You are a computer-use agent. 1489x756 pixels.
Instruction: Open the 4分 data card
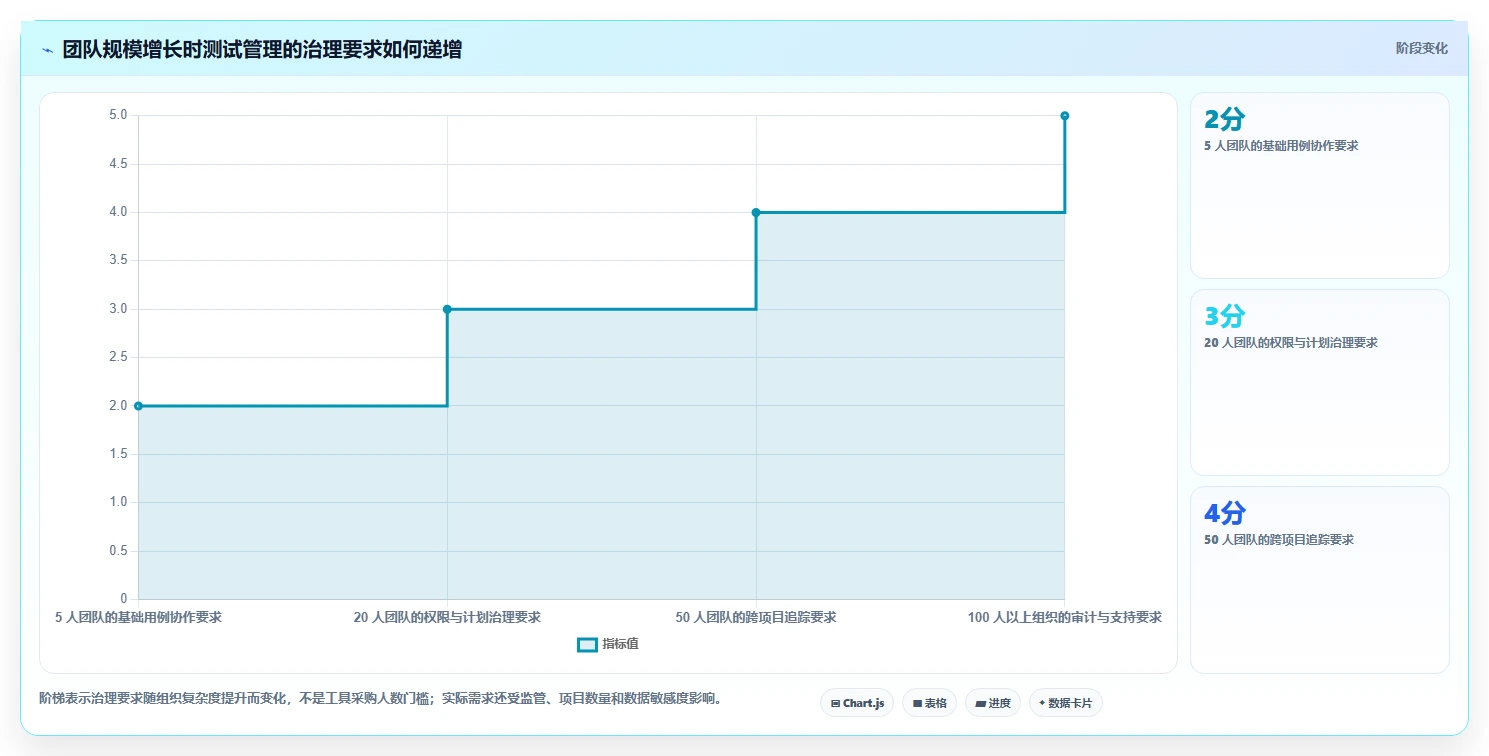tap(1319, 579)
